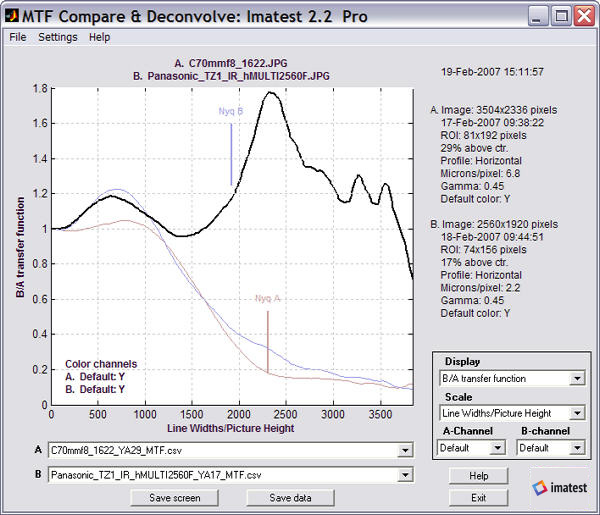Click the text 29% above ctr.
Viewport: 600px width, 515px height.
pyautogui.click(x=474, y=148)
